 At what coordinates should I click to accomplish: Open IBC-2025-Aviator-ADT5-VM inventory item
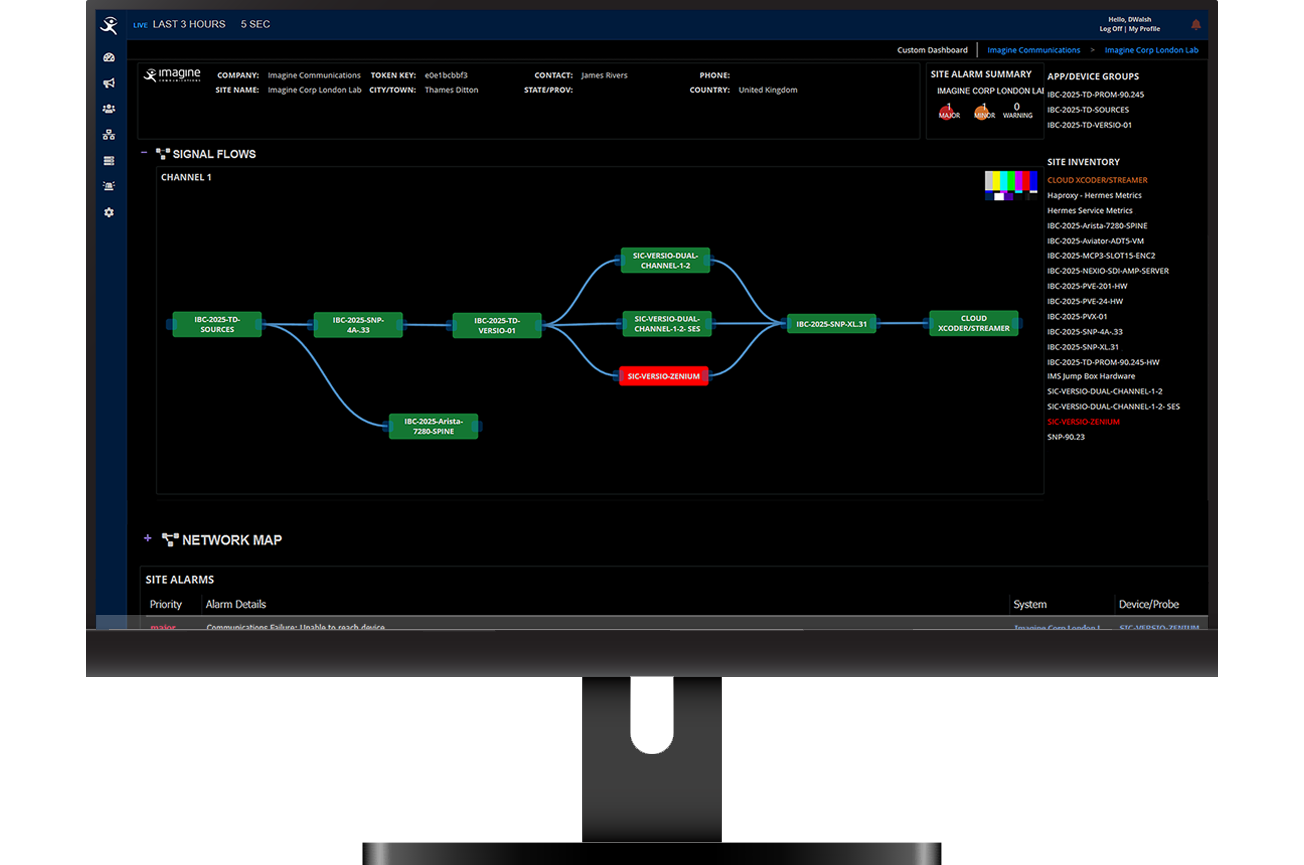pos(1096,240)
